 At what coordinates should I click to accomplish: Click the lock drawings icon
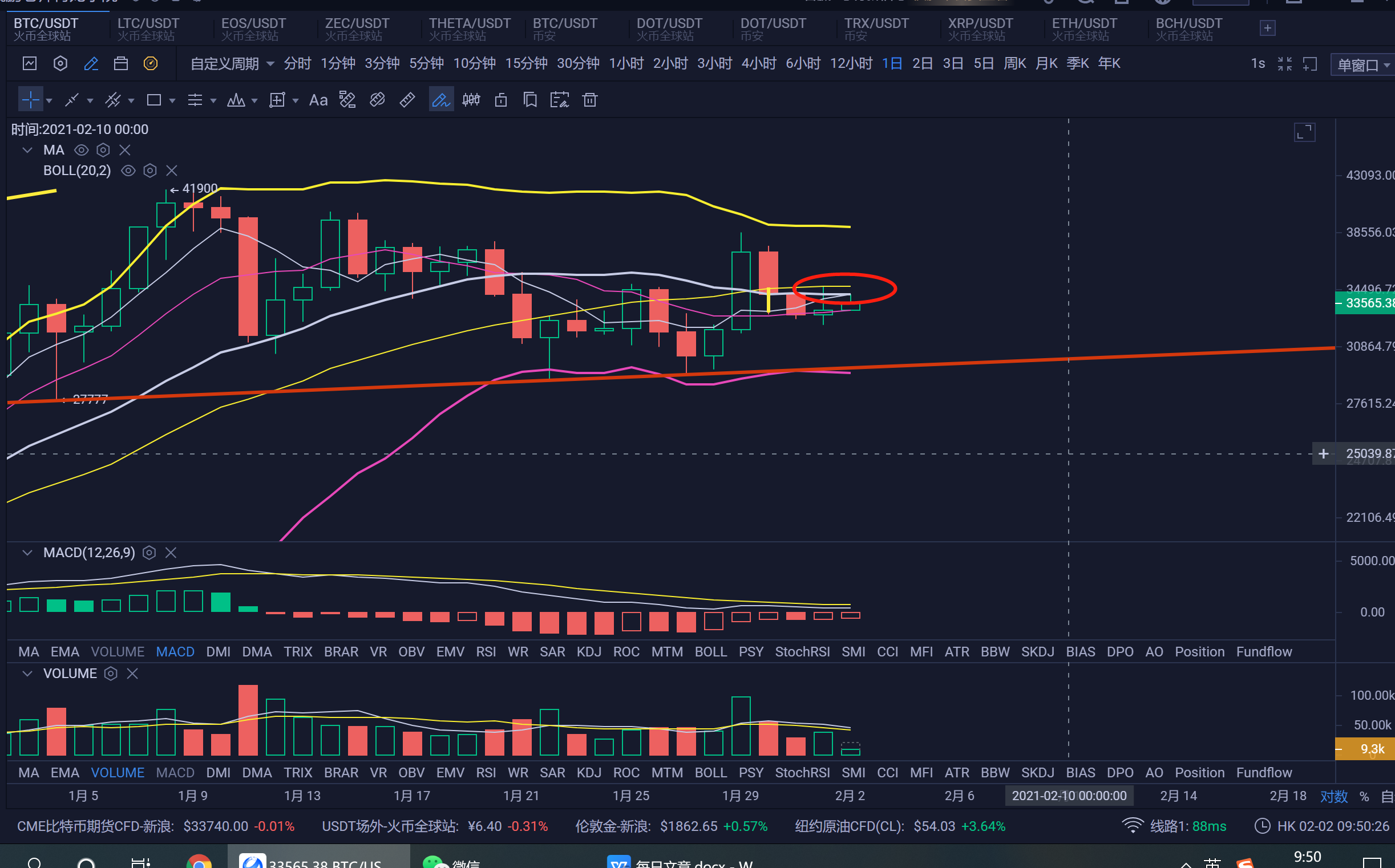tap(501, 100)
